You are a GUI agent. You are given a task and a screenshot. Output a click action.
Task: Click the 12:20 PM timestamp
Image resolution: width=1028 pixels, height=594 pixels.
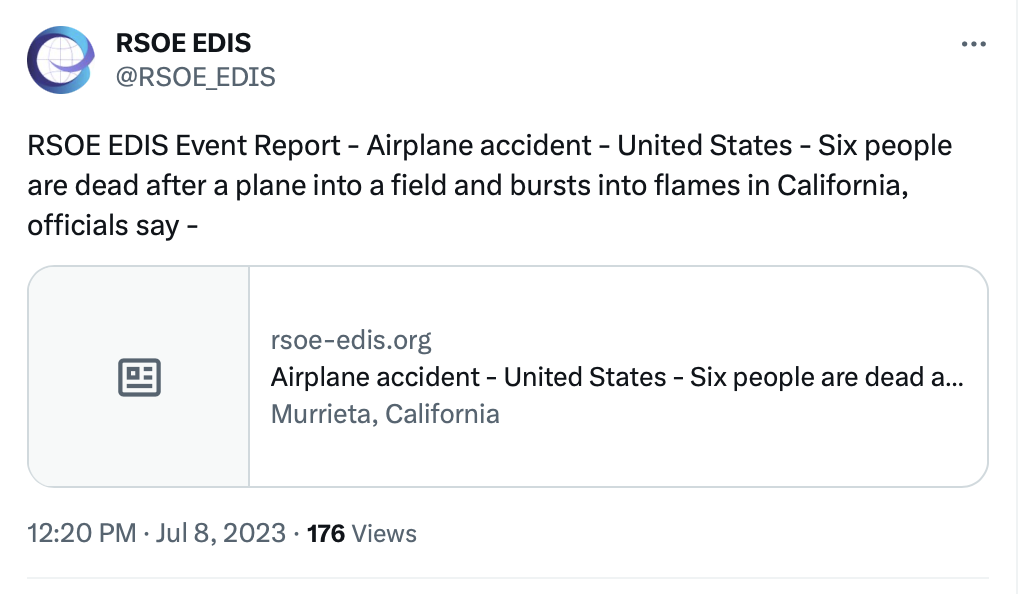point(82,533)
